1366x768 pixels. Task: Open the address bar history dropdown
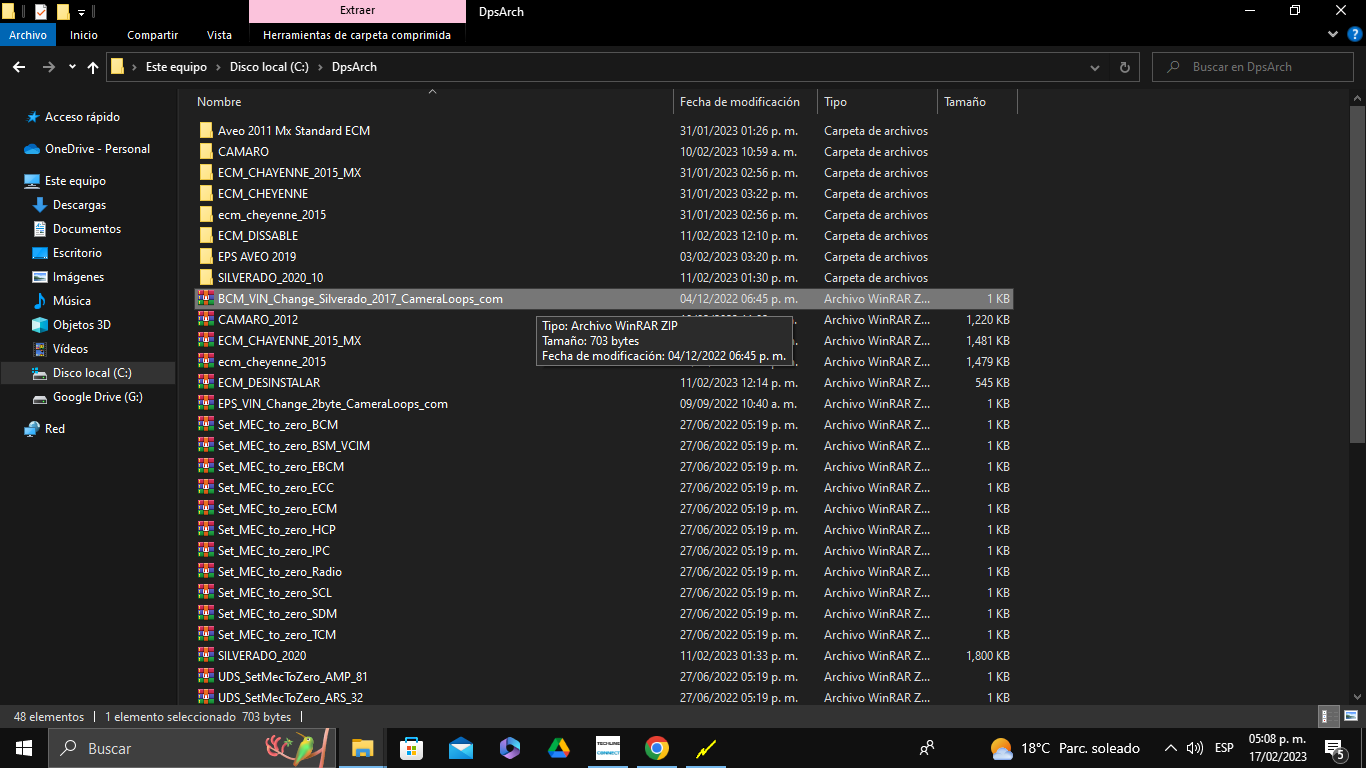click(x=1095, y=67)
